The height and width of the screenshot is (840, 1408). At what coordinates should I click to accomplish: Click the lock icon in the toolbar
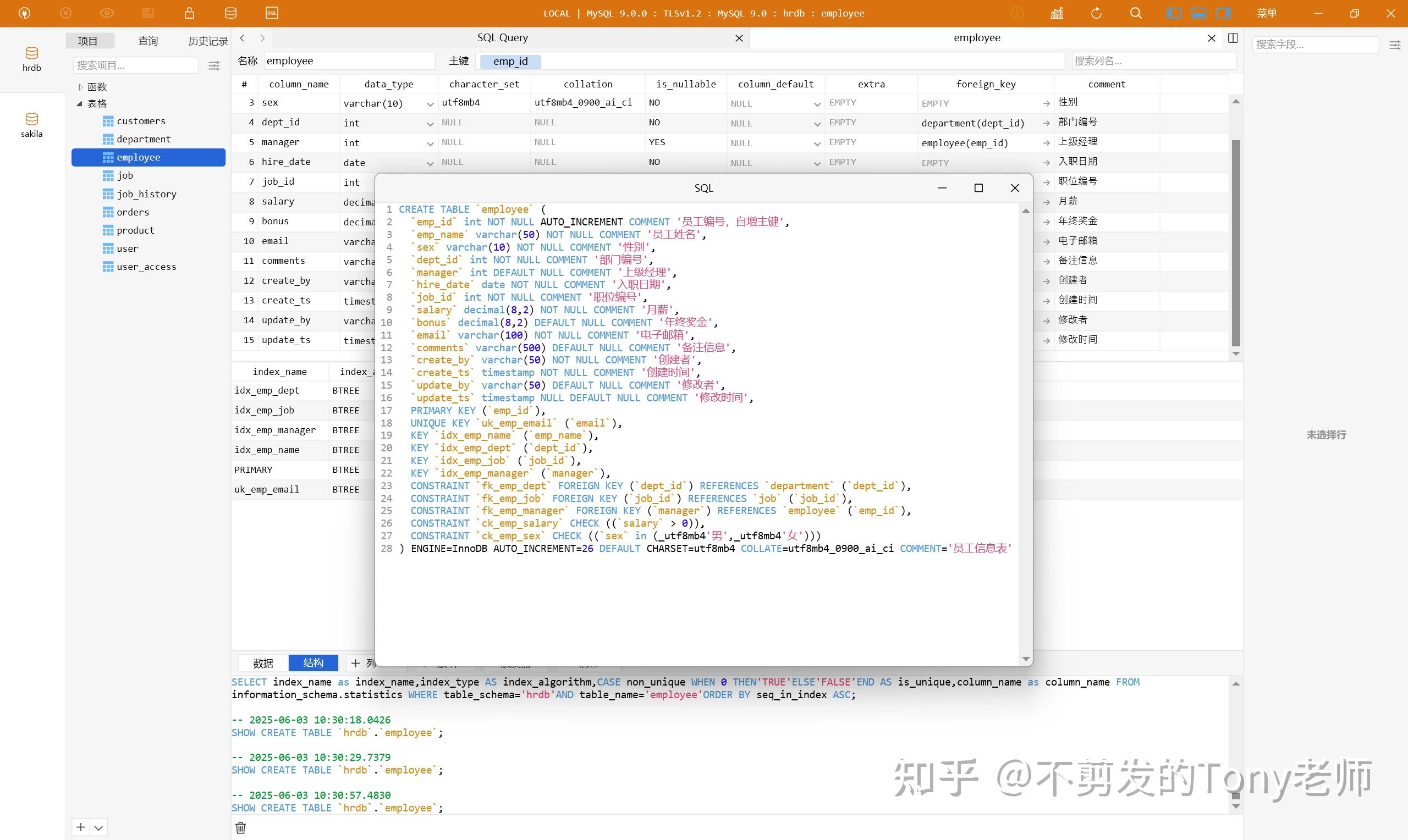click(x=189, y=13)
